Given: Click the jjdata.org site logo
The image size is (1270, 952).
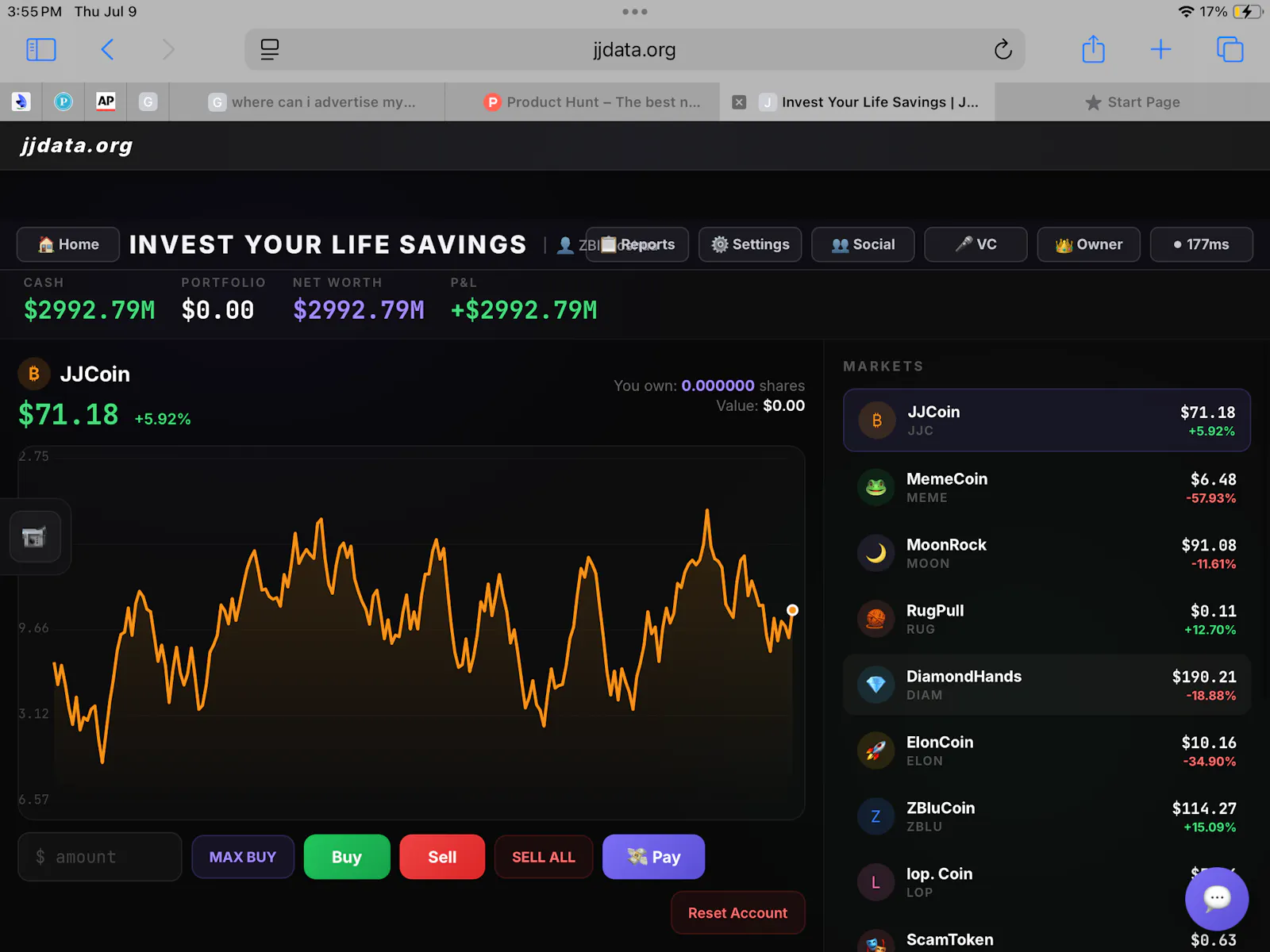Looking at the screenshot, I should pos(77,146).
